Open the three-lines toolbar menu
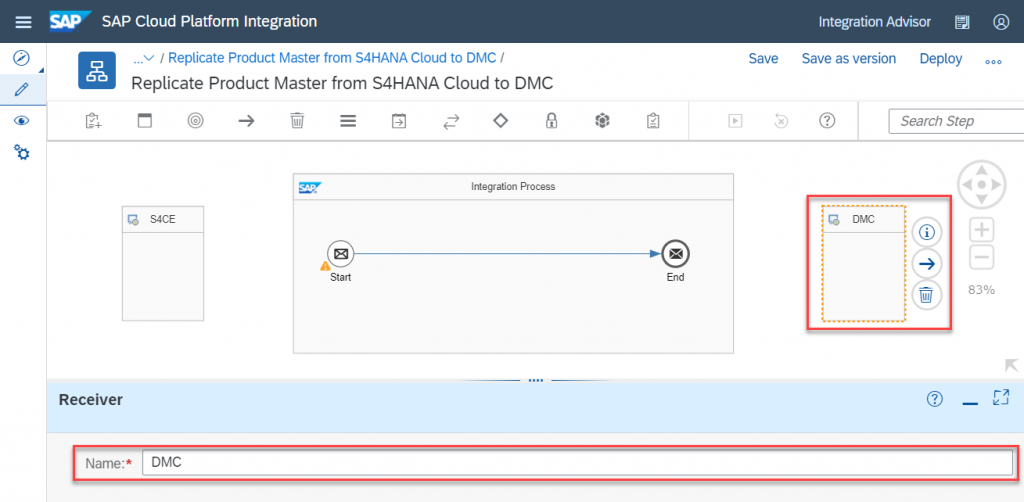1024x502 pixels. coord(348,121)
